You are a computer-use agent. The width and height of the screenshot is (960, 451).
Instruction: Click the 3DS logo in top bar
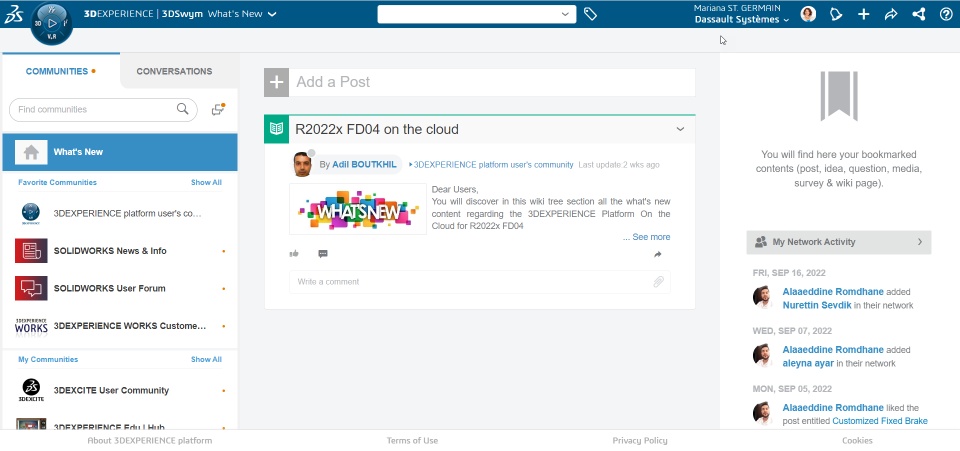13,15
